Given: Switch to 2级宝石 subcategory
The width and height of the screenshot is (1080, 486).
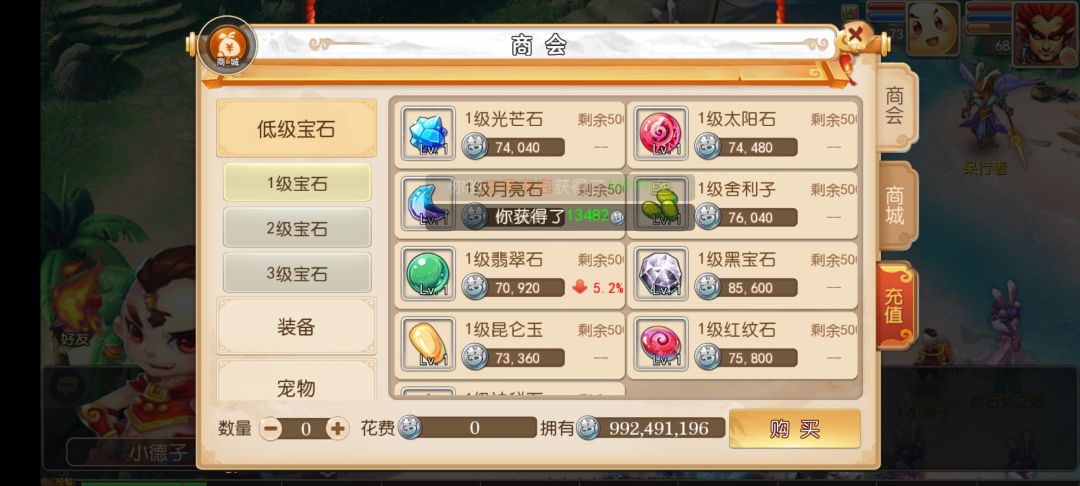Looking at the screenshot, I should tap(297, 229).
